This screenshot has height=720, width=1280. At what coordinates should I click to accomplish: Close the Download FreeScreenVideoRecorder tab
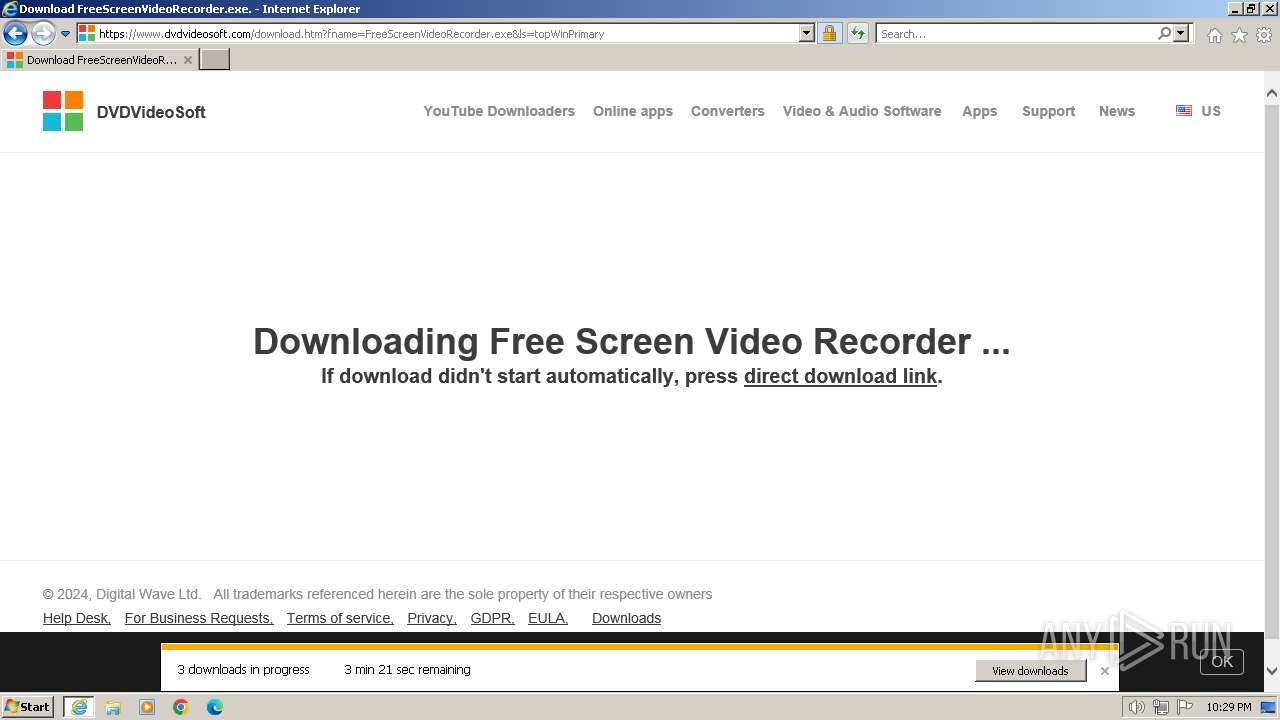click(188, 60)
